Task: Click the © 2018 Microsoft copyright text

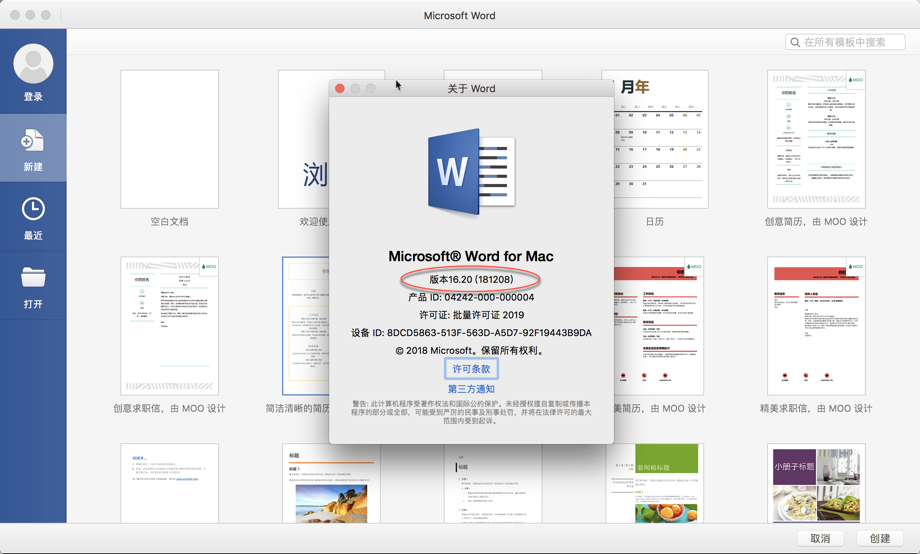Action: [x=471, y=350]
